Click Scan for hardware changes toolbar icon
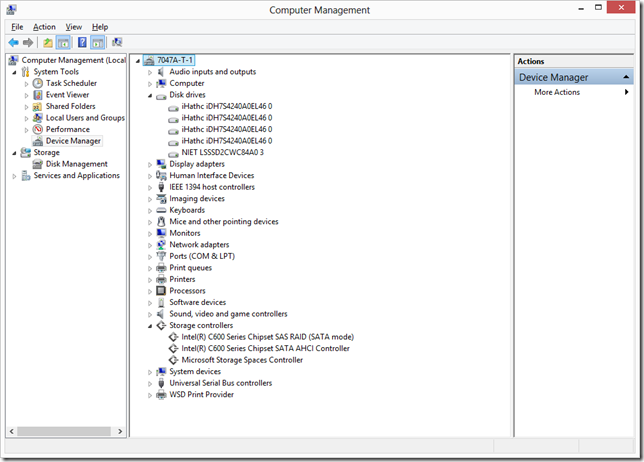Viewport: 644px width, 462px height. point(117,42)
